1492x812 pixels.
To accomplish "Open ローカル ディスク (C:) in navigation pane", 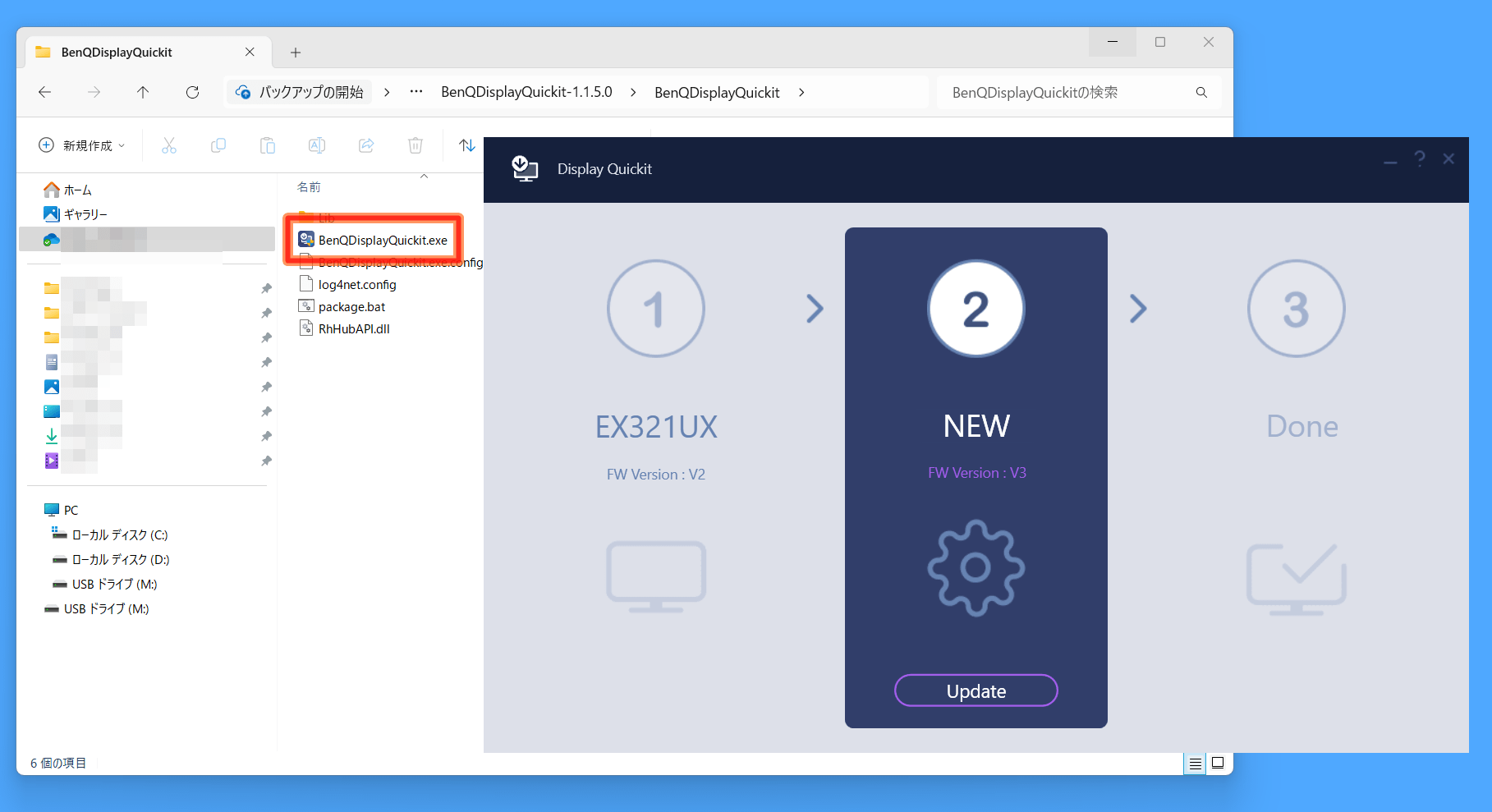I will (110, 534).
